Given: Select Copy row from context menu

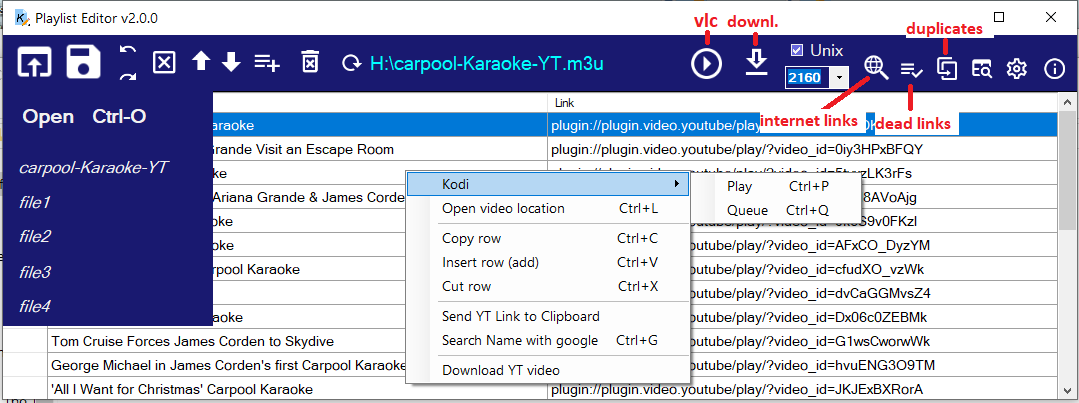Looking at the screenshot, I should tap(548, 239).
